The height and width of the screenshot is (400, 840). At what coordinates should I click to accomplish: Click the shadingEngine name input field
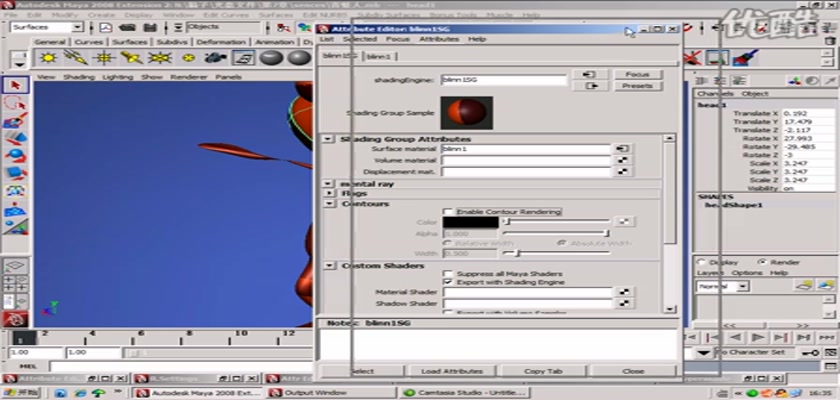(504, 80)
